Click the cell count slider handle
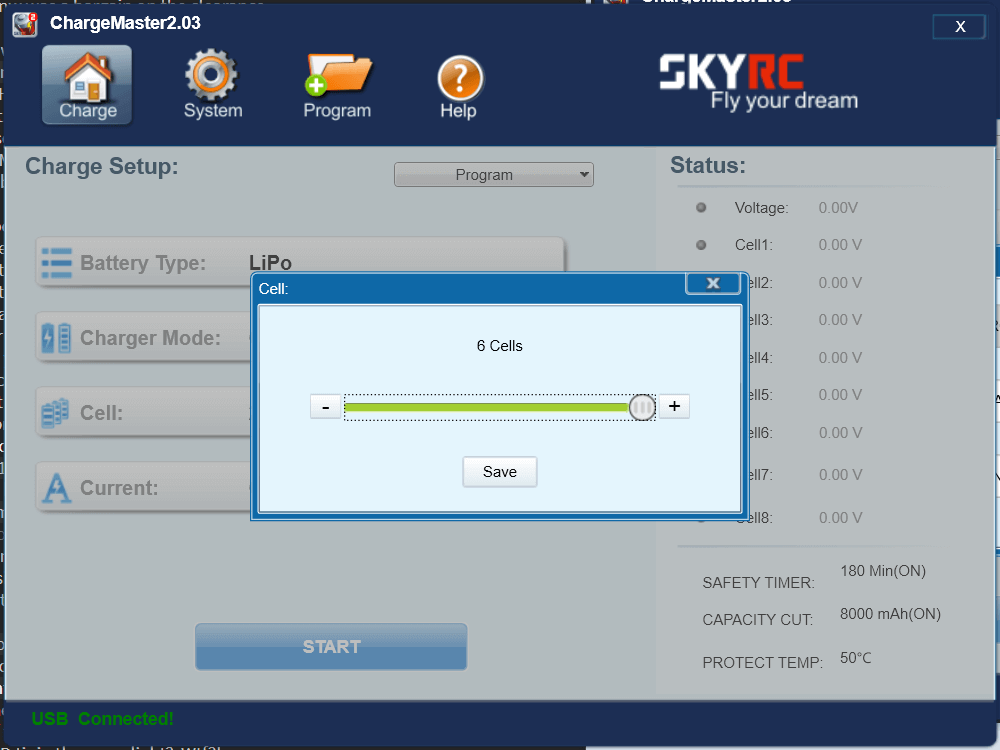This screenshot has height=750, width=1000. click(642, 407)
